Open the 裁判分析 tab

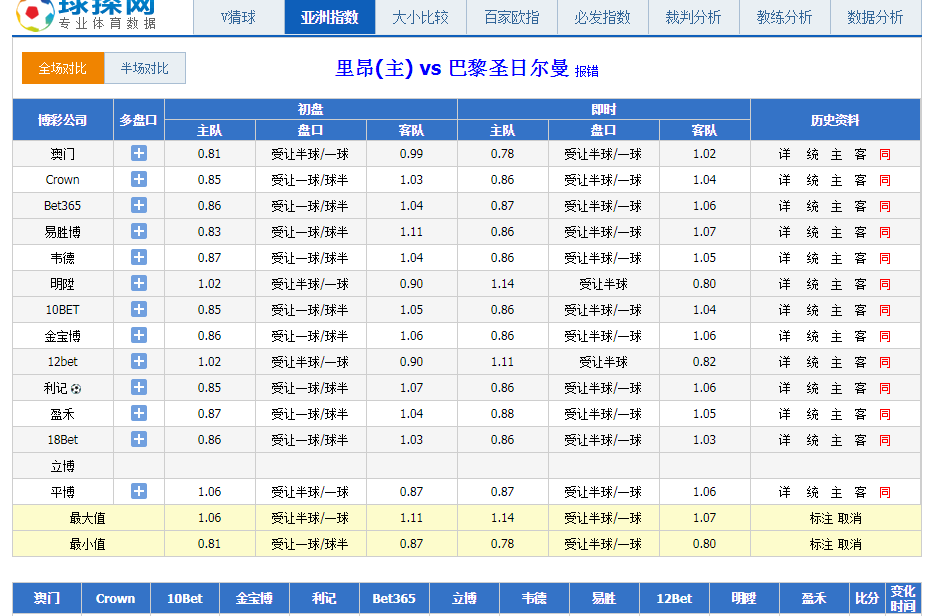693,17
